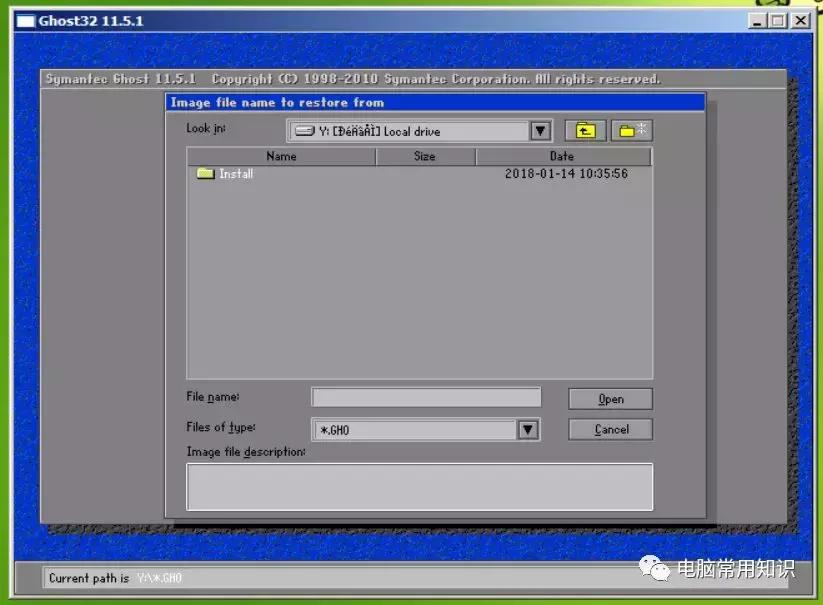Image resolution: width=823 pixels, height=605 pixels.
Task: Sort files by Date column header
Action: 562,157
